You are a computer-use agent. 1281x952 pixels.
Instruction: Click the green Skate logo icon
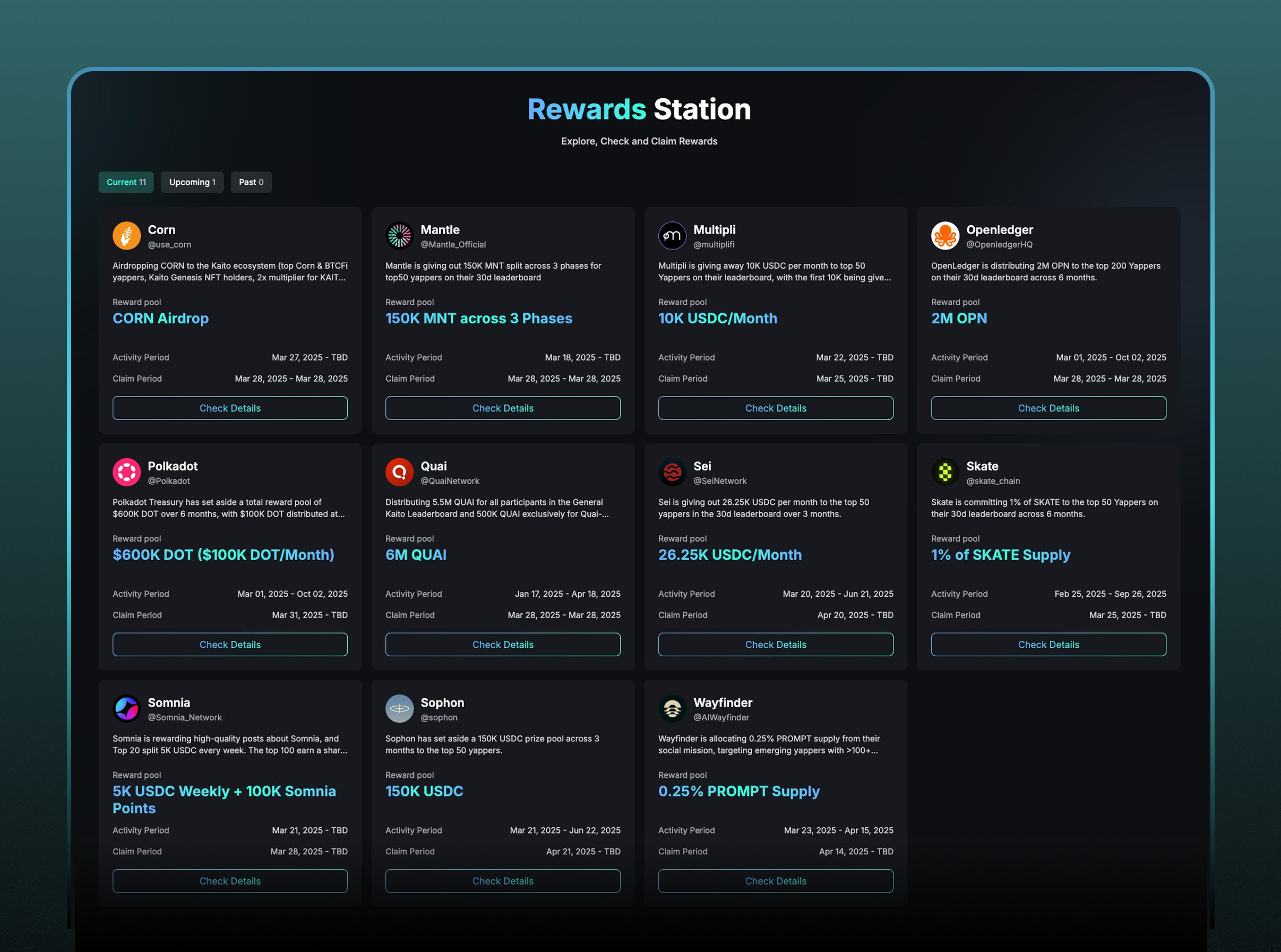pos(945,472)
